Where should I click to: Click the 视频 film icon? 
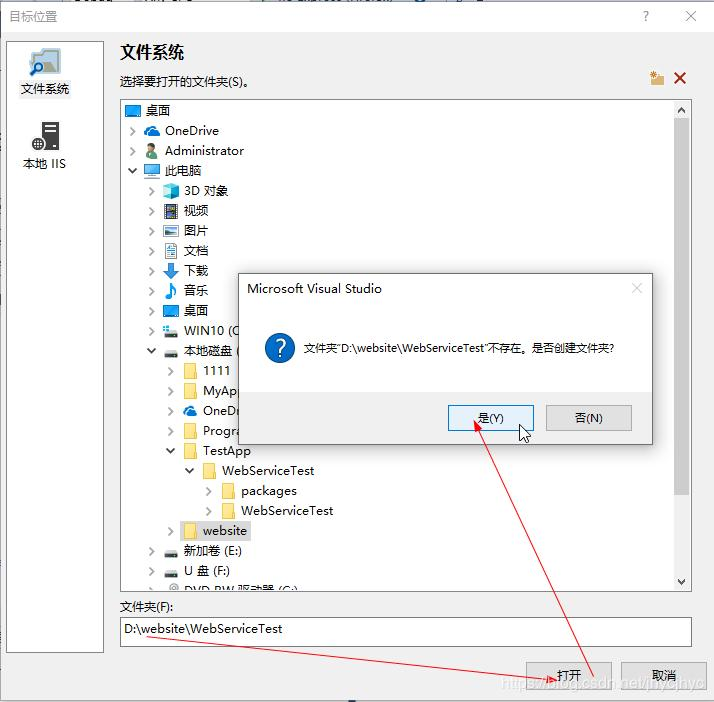click(x=171, y=211)
